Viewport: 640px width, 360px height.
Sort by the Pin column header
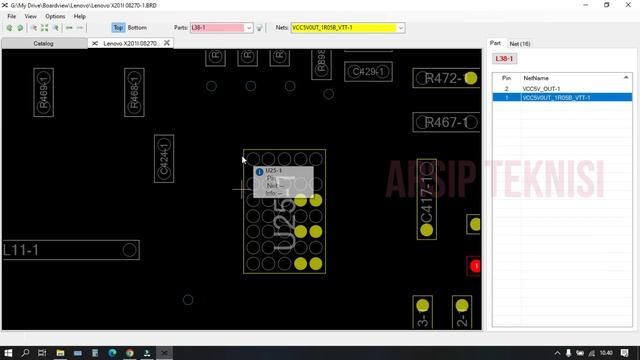[506, 78]
